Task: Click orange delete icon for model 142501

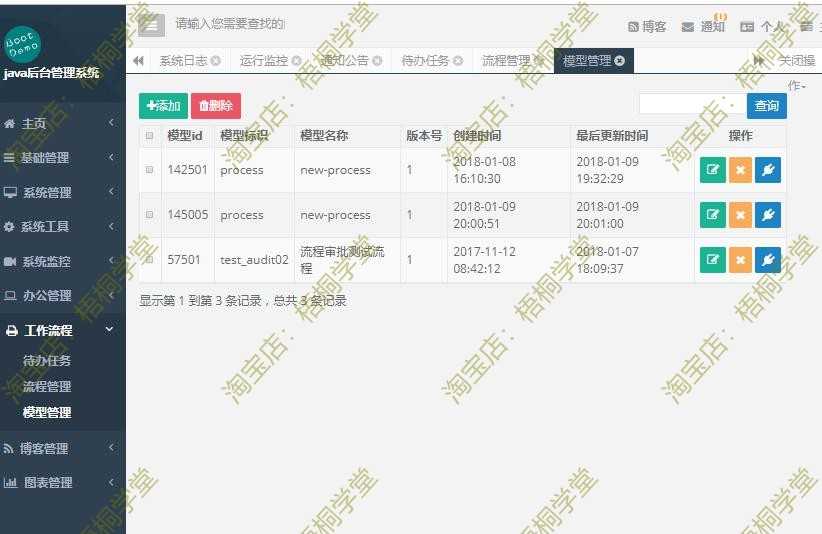Action: coord(740,170)
